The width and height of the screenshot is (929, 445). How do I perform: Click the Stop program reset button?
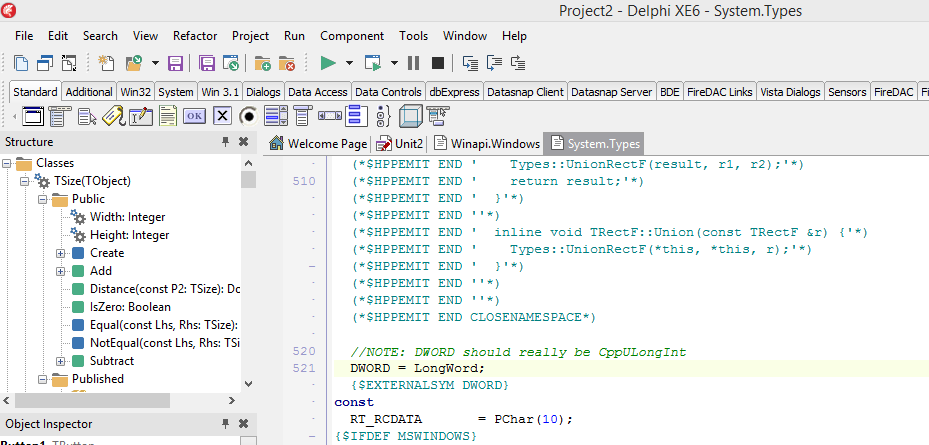438,63
